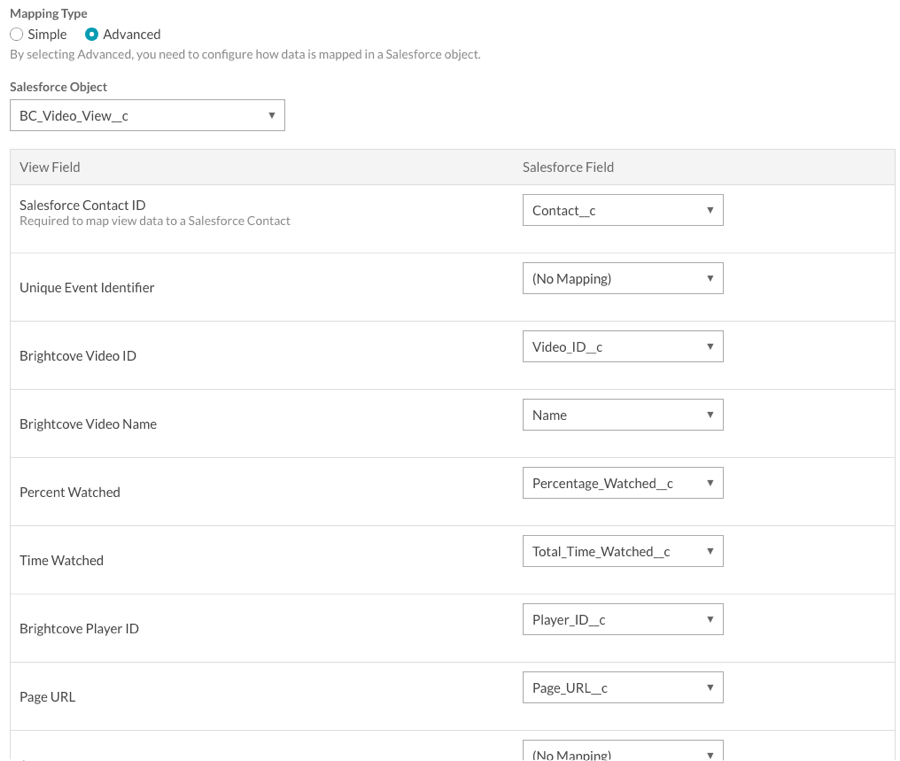Click the Salesforce Object heading
900x761 pixels.
point(59,87)
